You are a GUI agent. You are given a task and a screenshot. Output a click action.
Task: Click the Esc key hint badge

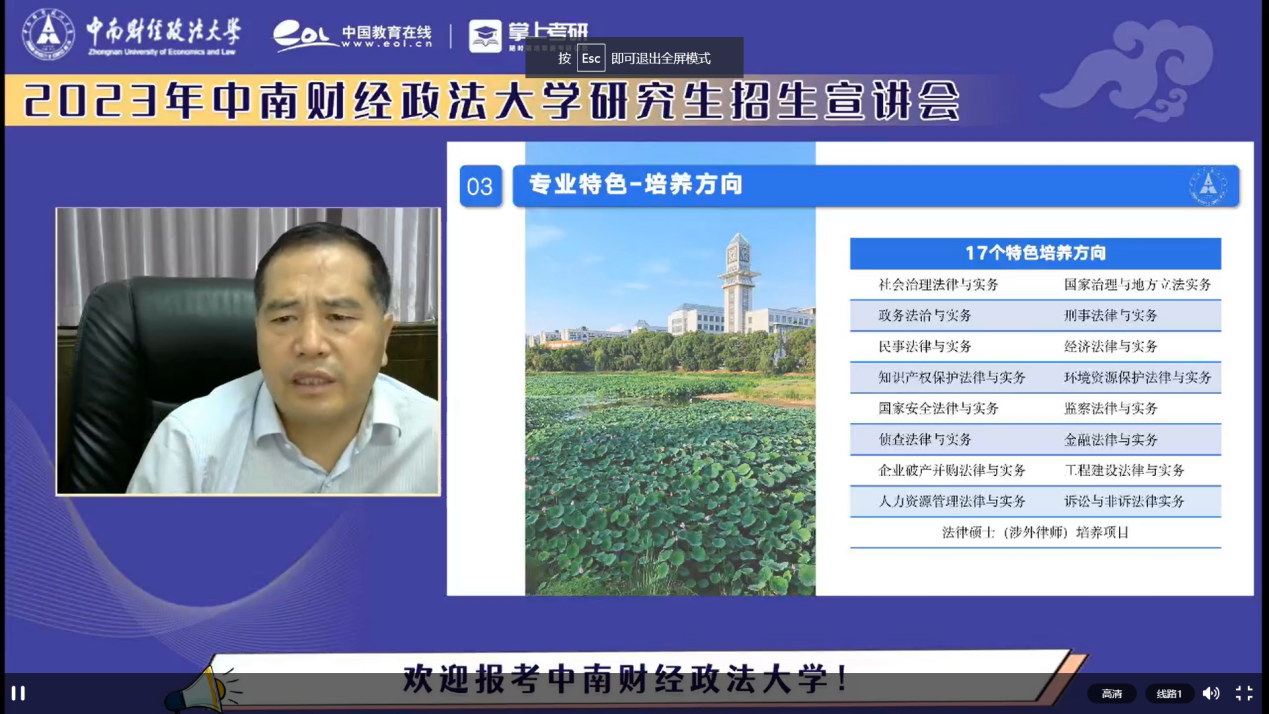pos(591,58)
